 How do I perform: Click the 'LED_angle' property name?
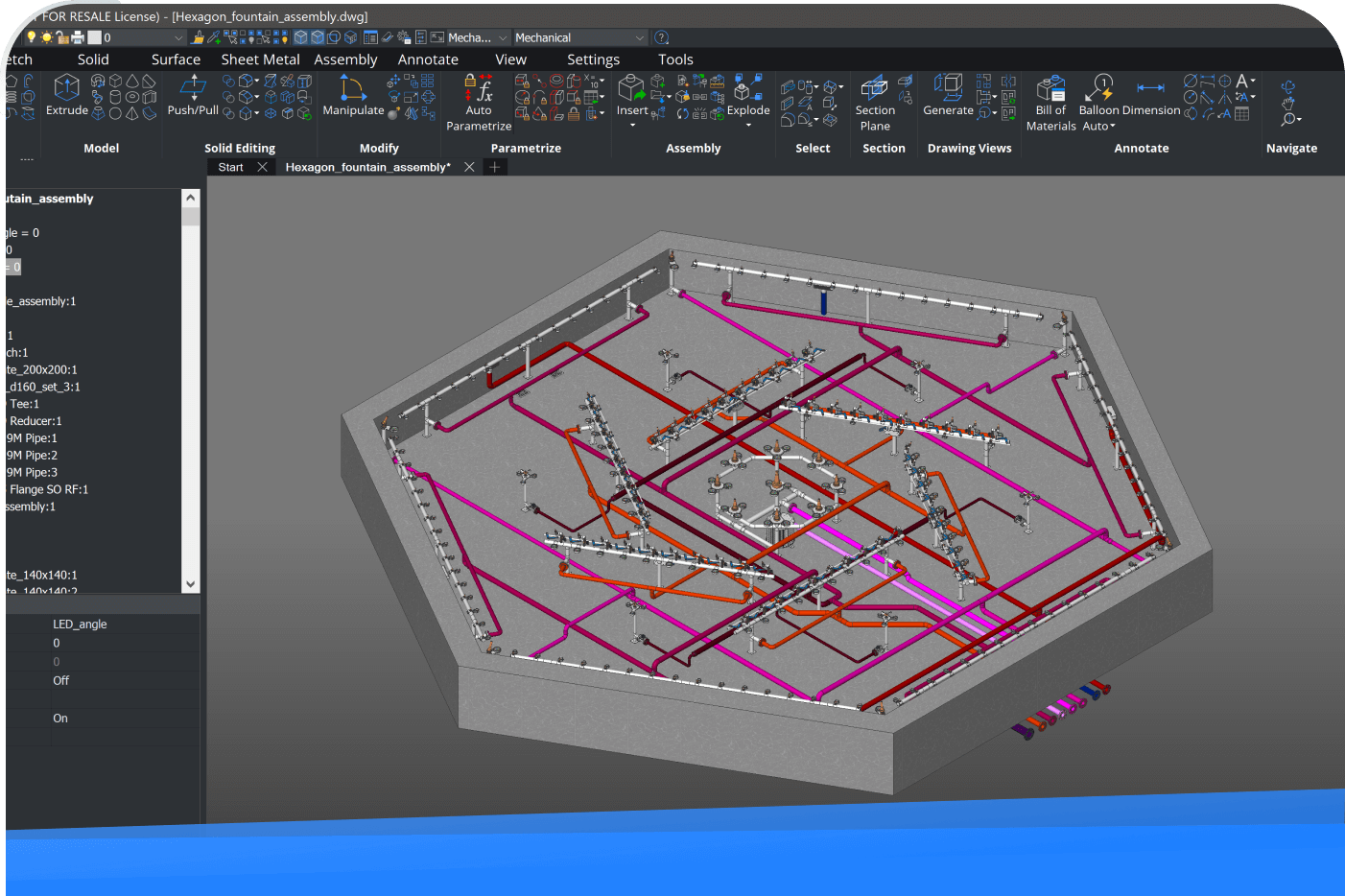[x=80, y=625]
